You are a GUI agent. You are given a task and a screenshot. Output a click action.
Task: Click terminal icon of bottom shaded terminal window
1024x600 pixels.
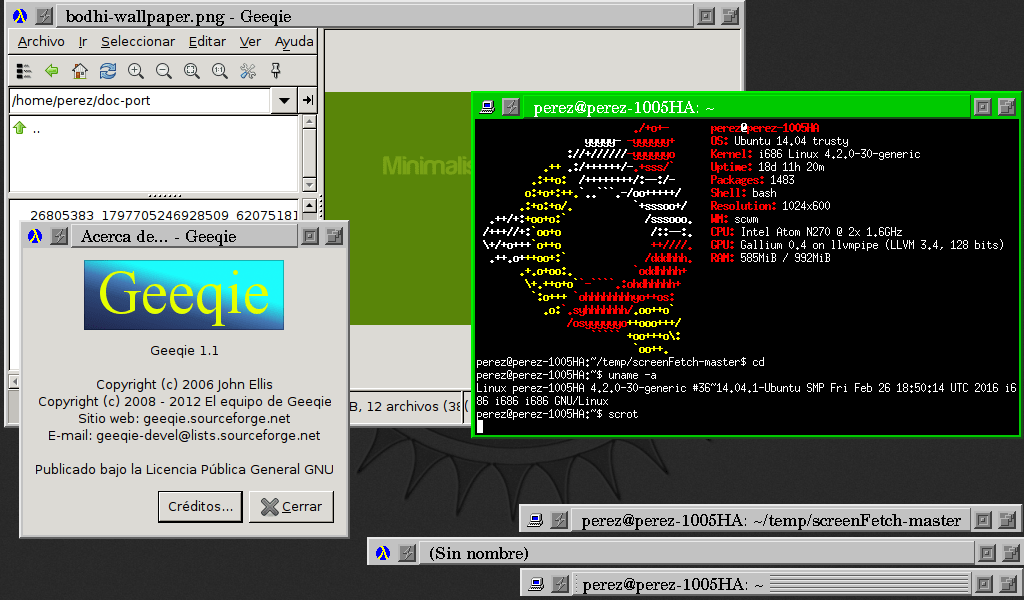tap(536, 584)
